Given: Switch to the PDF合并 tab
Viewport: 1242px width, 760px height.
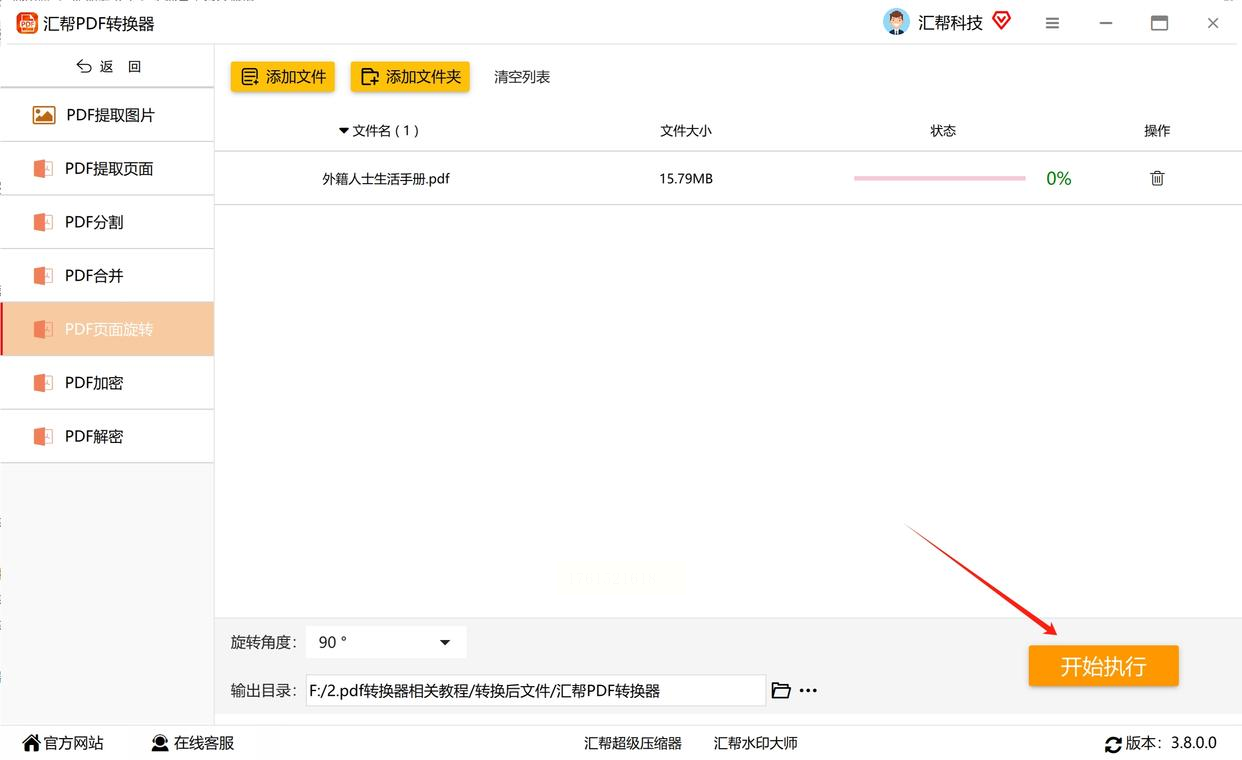Looking at the screenshot, I should (107, 275).
